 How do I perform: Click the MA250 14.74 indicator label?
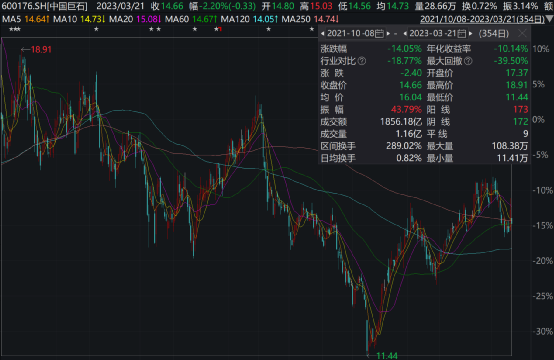click(310, 19)
